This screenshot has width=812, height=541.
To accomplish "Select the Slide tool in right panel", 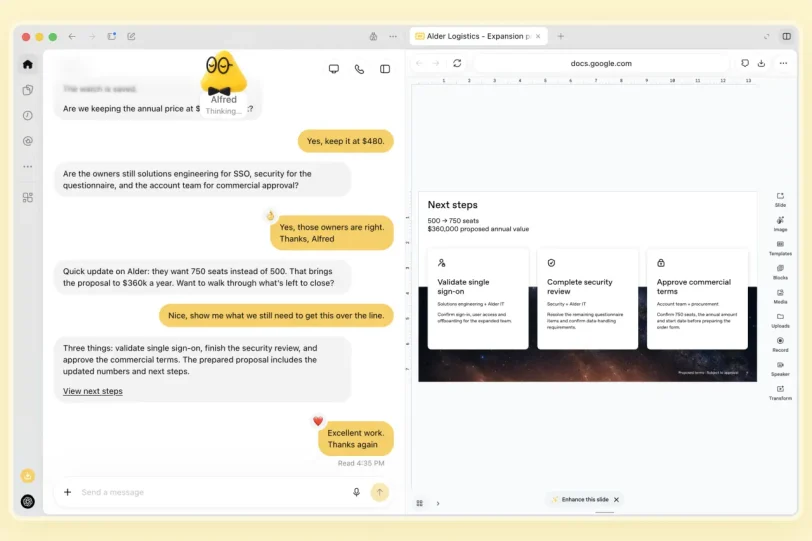I will click(780, 199).
